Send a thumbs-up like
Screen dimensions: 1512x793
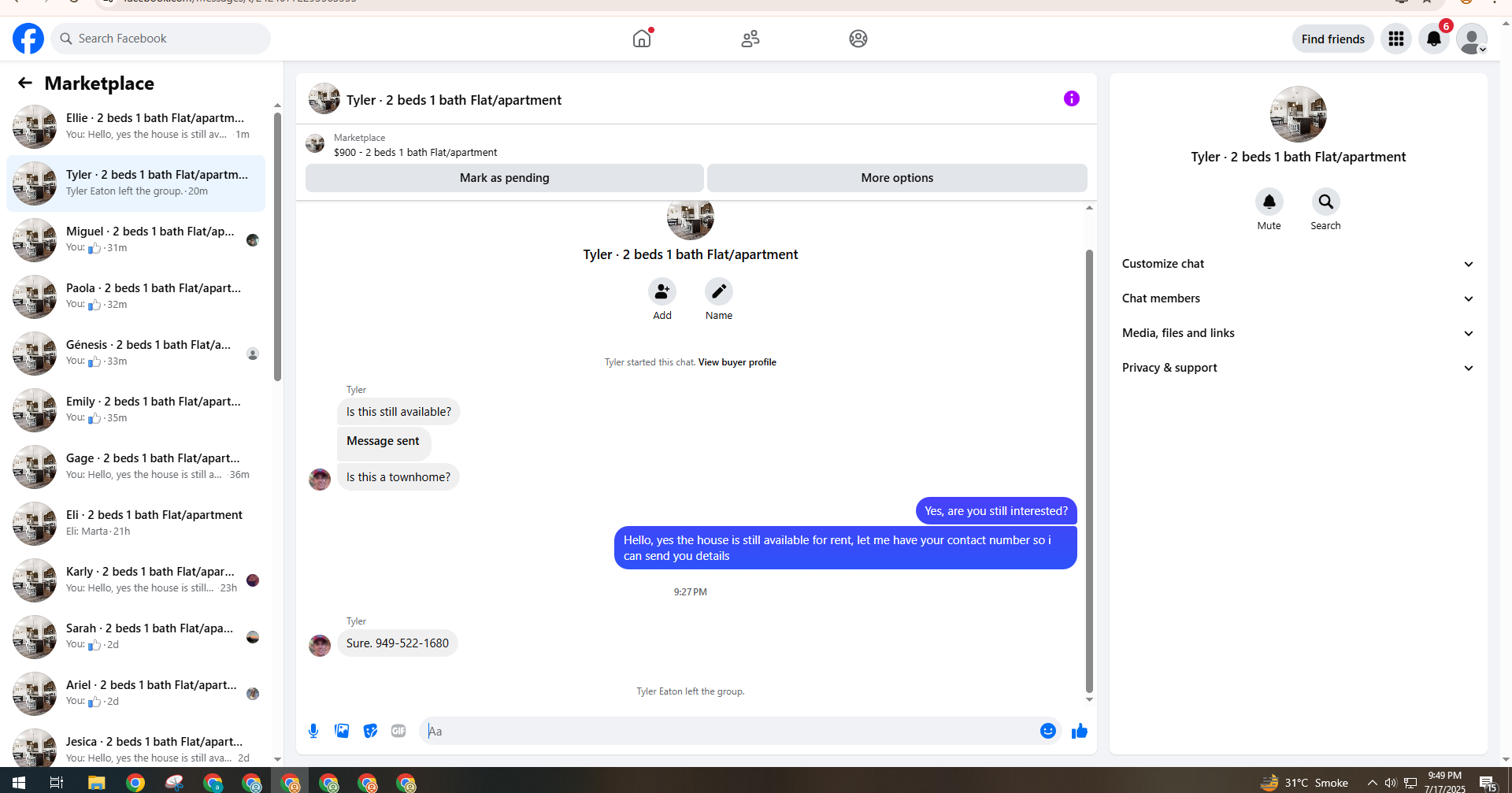[x=1080, y=731]
